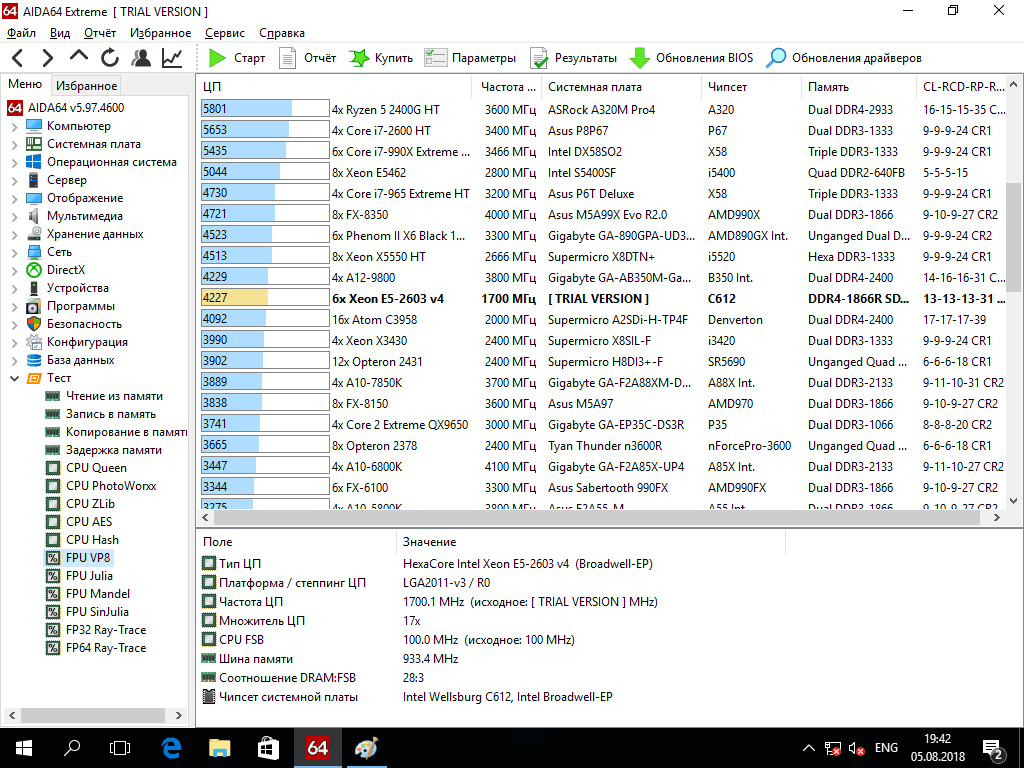The width and height of the screenshot is (1024, 768).
Task: Open the Избранное menu
Action: click(161, 33)
